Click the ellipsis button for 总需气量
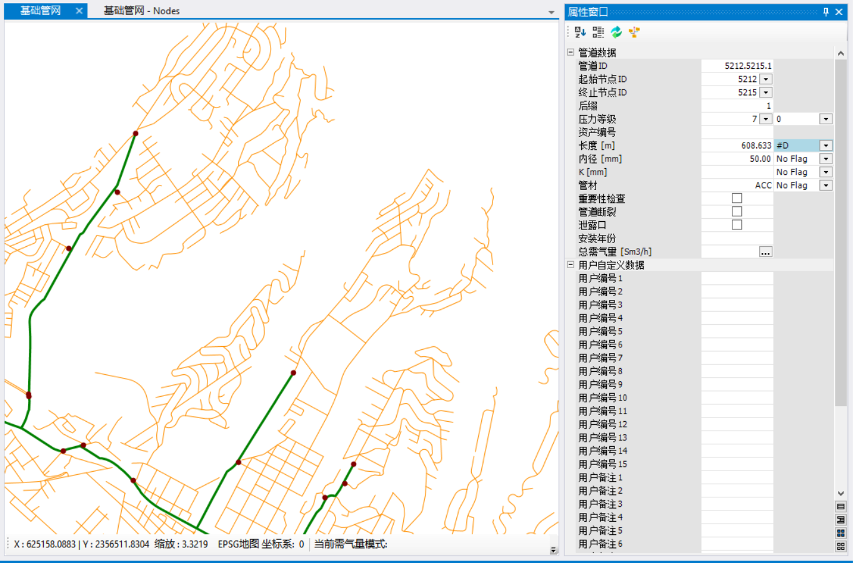The image size is (854, 564). 765,252
